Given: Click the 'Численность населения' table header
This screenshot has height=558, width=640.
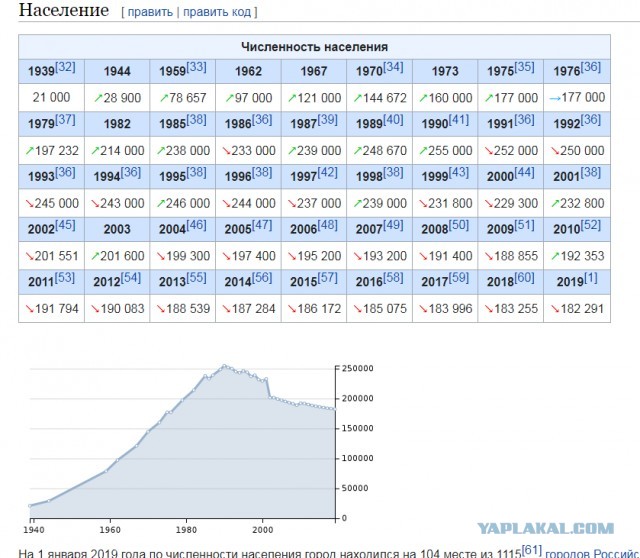Looking at the screenshot, I should click(314, 47).
